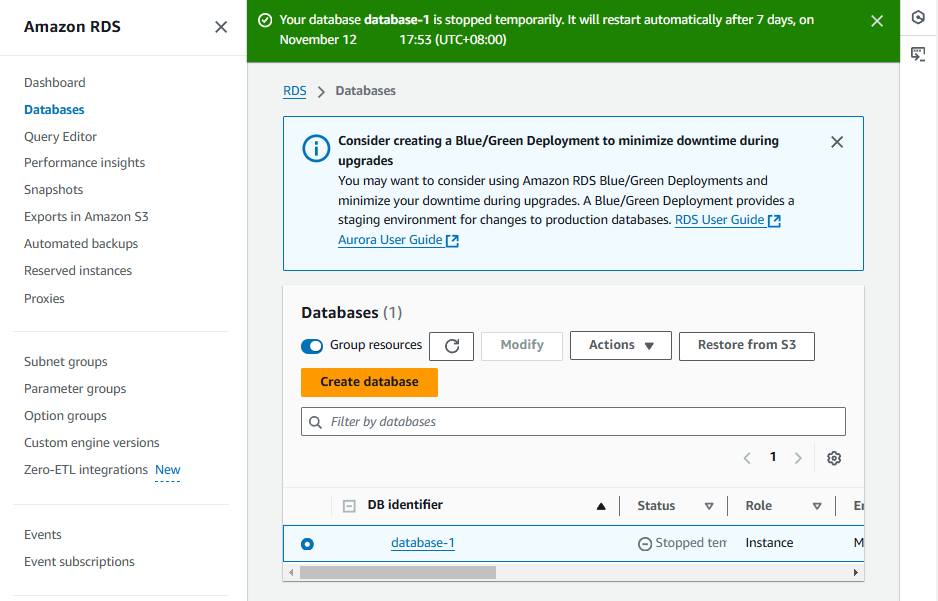Viewport: 938px width, 601px height.
Task: Navigate to Parameter groups in sidebar
Action: pyautogui.click(x=75, y=389)
